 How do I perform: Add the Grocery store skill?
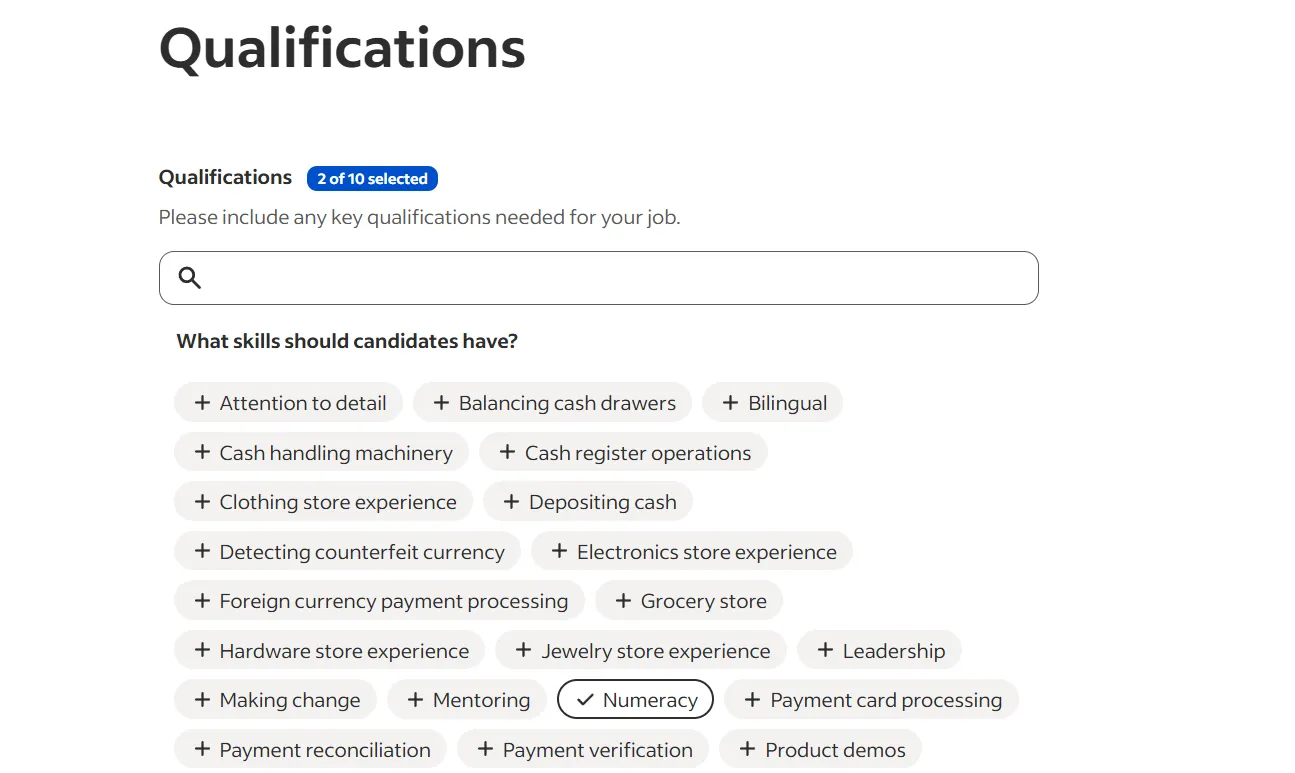(689, 600)
